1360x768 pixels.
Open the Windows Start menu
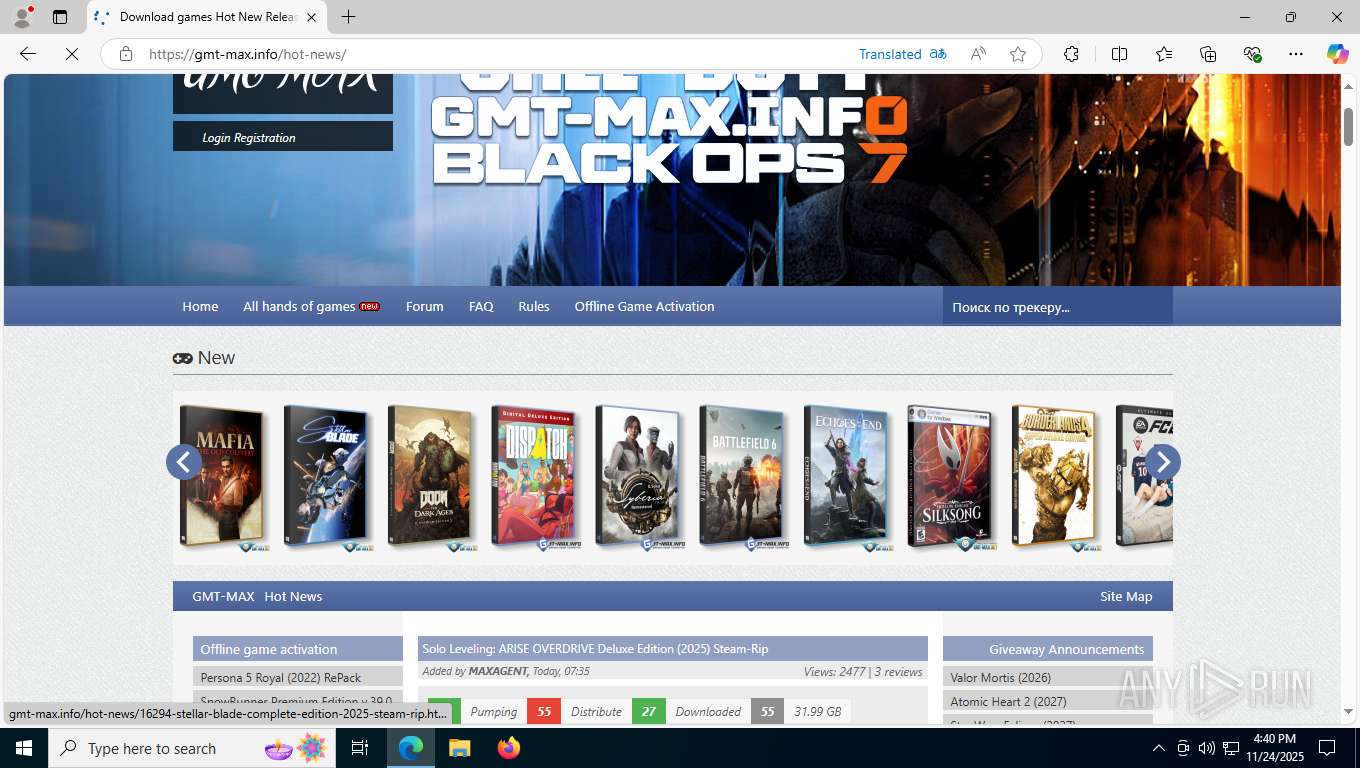(x=24, y=748)
